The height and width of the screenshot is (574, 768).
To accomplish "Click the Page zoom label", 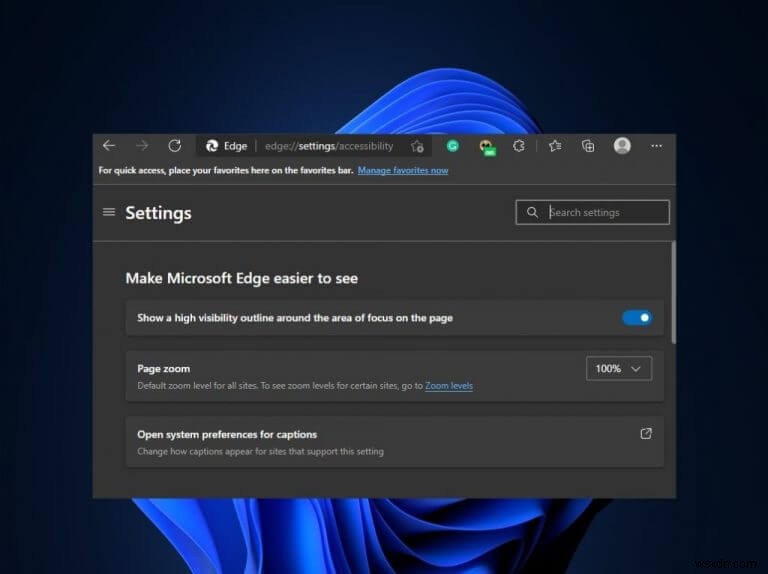I will click(164, 368).
